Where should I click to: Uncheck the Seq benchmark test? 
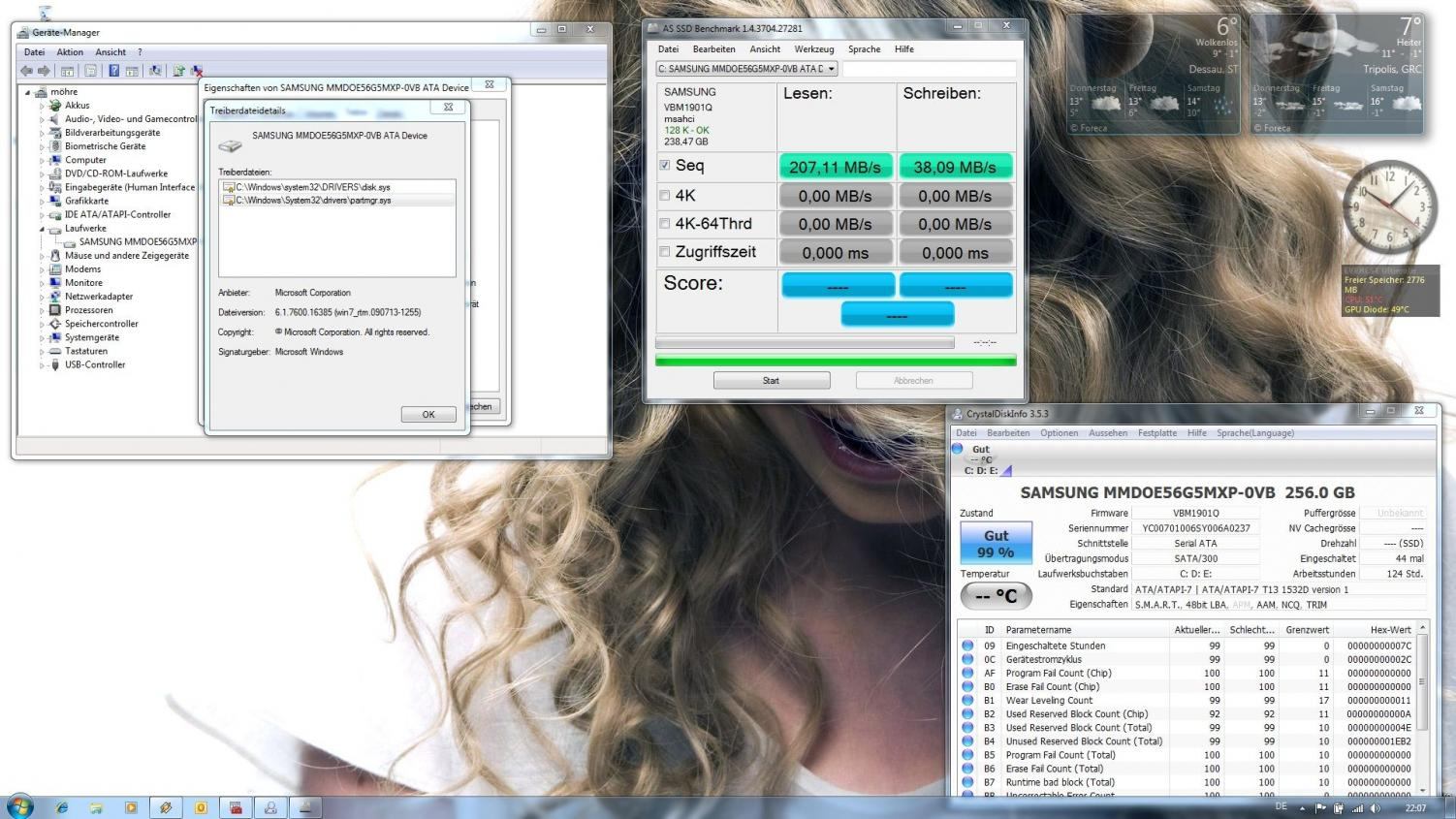pos(664,166)
